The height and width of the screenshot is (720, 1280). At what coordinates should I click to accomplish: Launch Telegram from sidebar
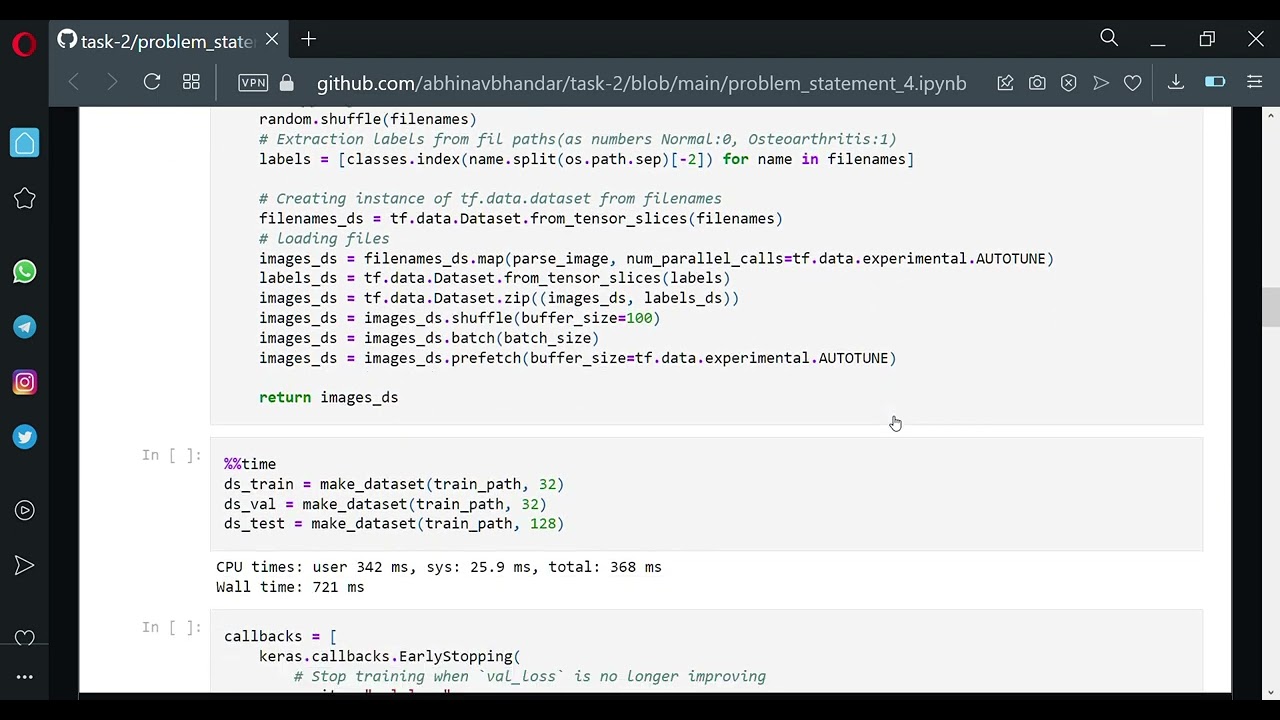25,327
